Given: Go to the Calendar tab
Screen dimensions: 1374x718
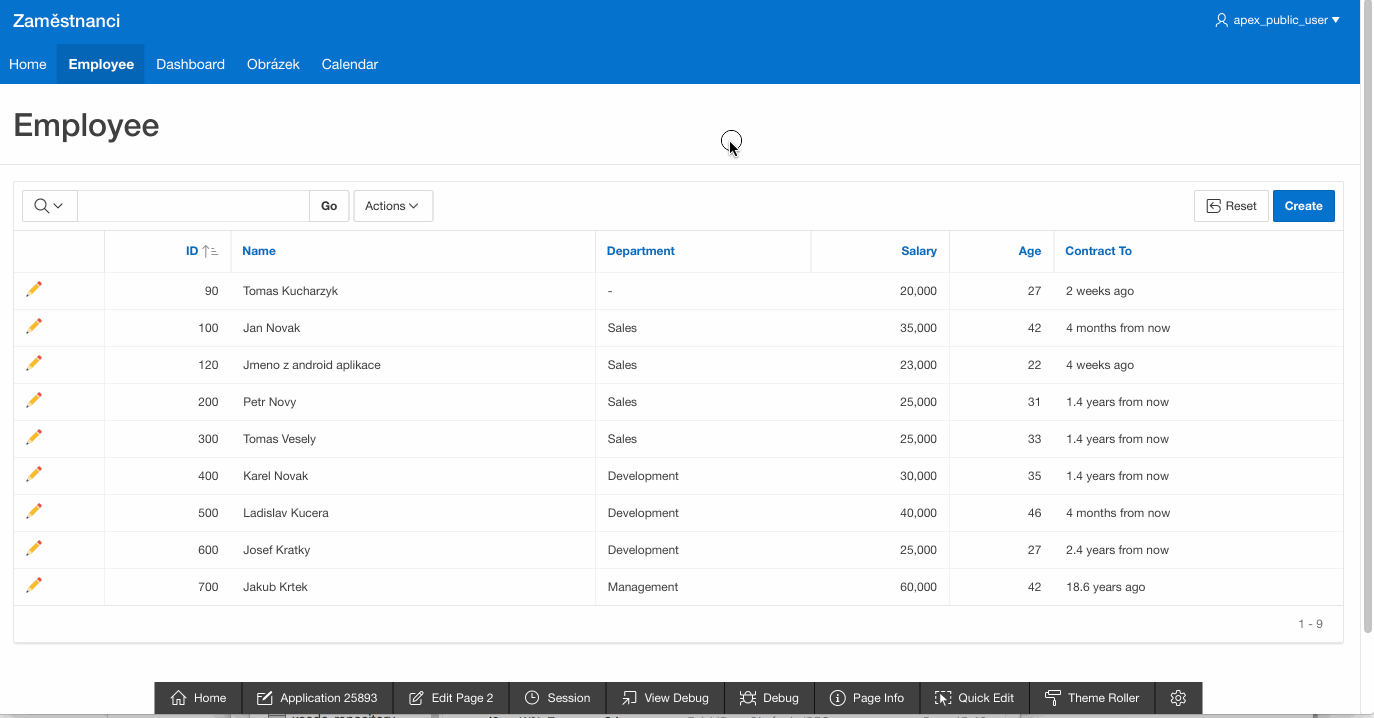Looking at the screenshot, I should [349, 64].
